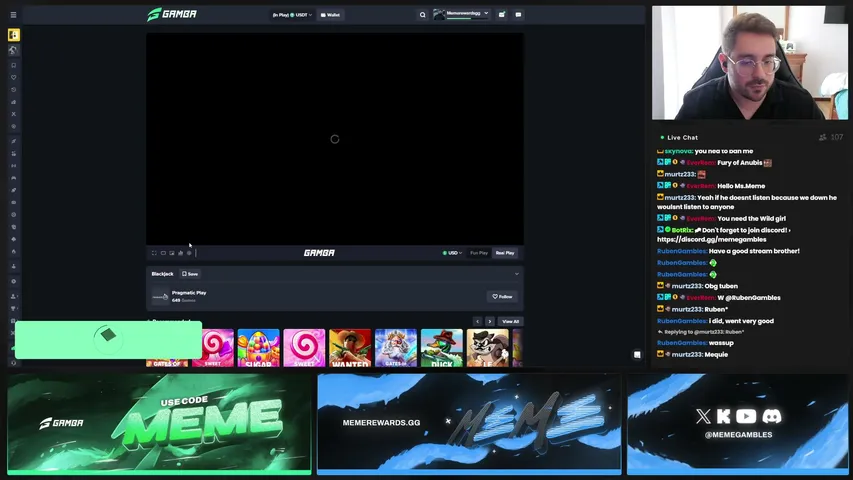Open the recent history clock icon
853x480 pixels.
(x=14, y=90)
